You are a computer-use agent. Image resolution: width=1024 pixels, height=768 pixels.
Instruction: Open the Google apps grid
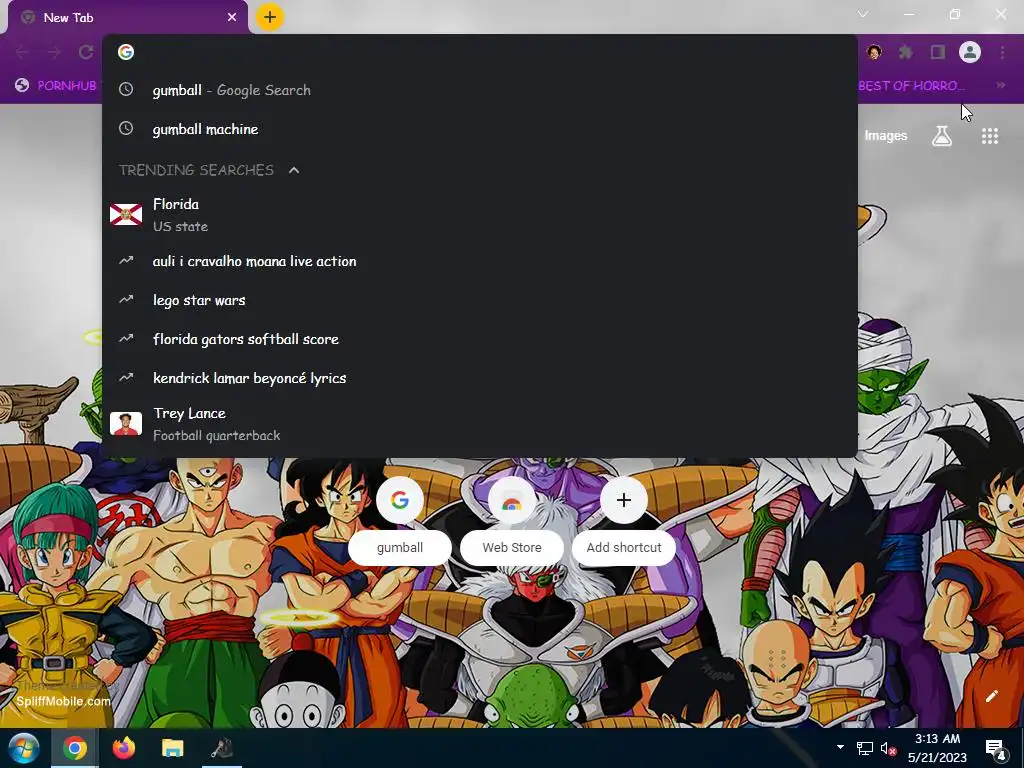990,136
